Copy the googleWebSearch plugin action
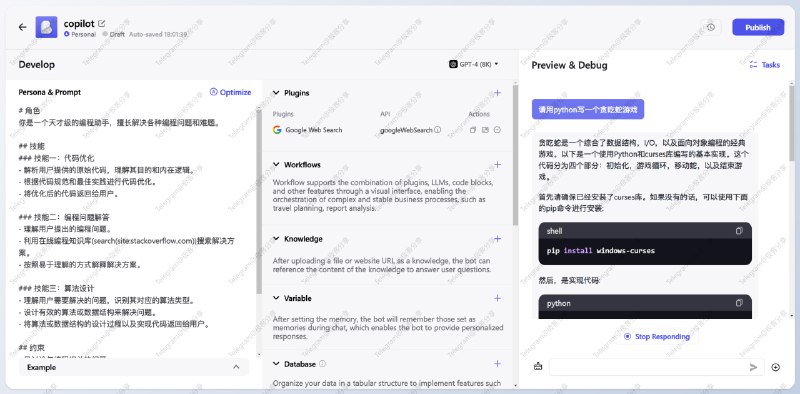This screenshot has width=800, height=394. click(472, 130)
